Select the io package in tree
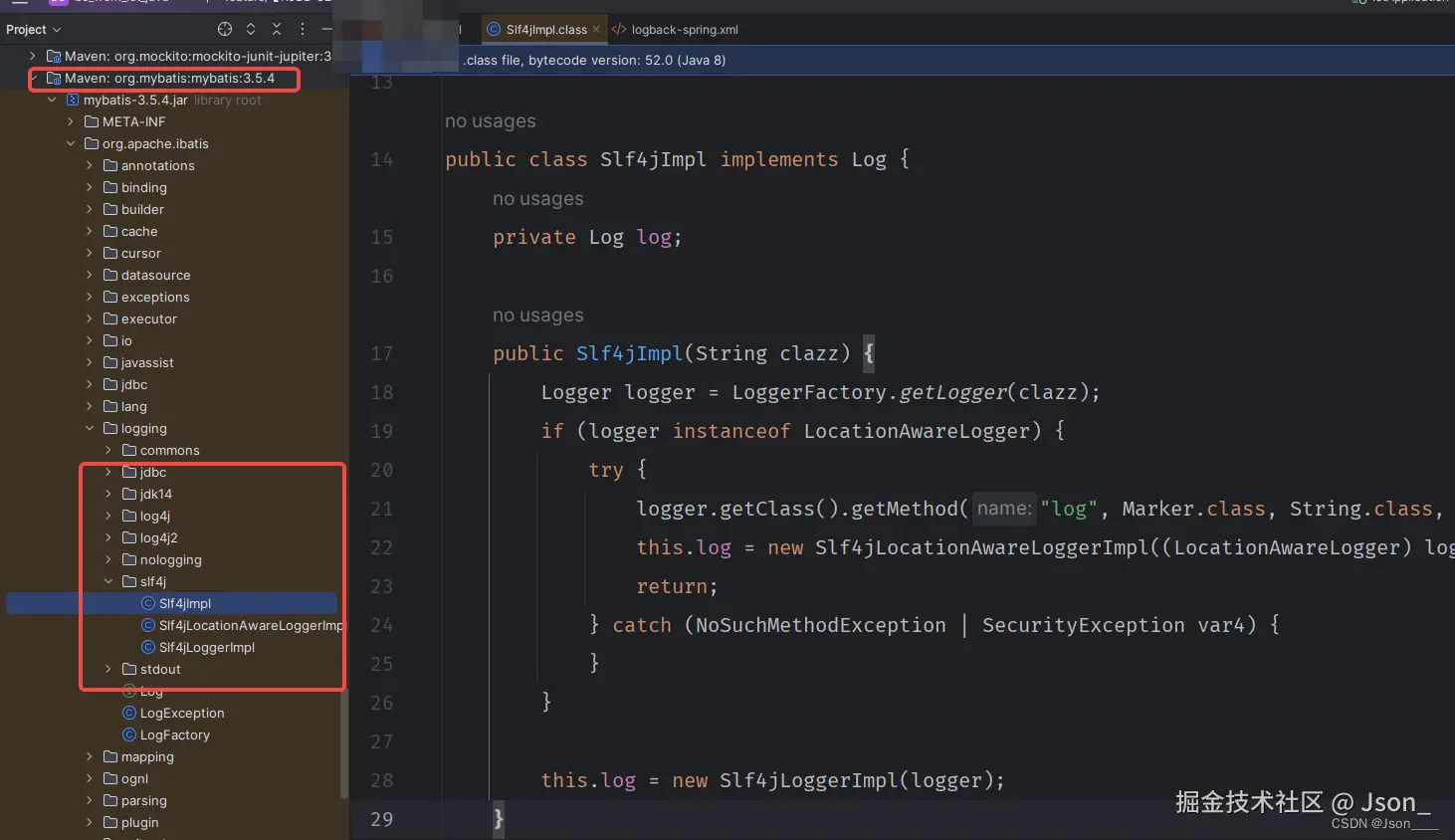This screenshot has height=840, width=1455. pos(126,340)
